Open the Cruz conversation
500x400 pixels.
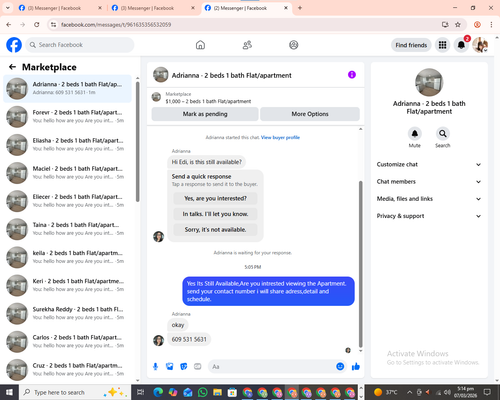click(67, 370)
